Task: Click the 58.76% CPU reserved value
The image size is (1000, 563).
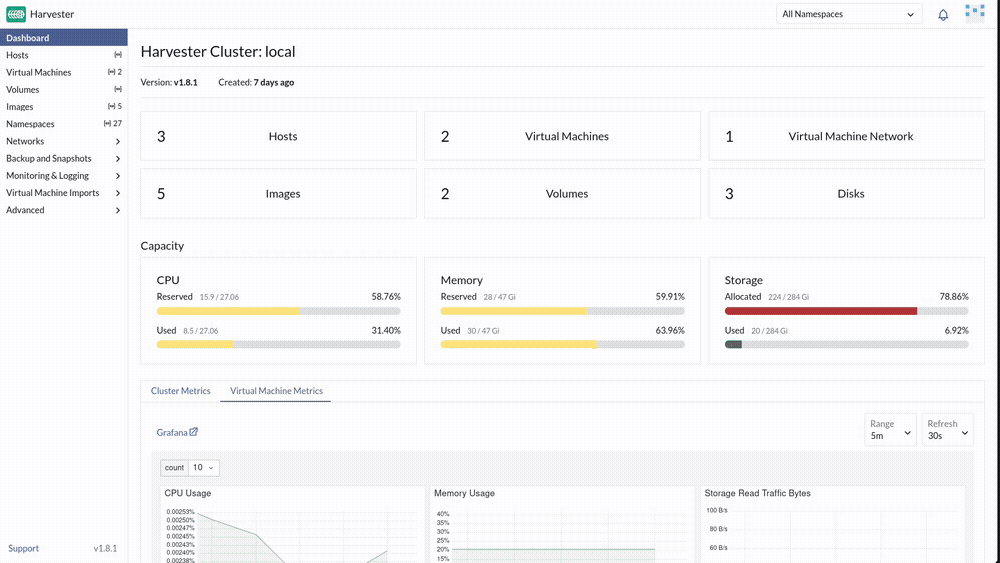Action: [x=386, y=296]
